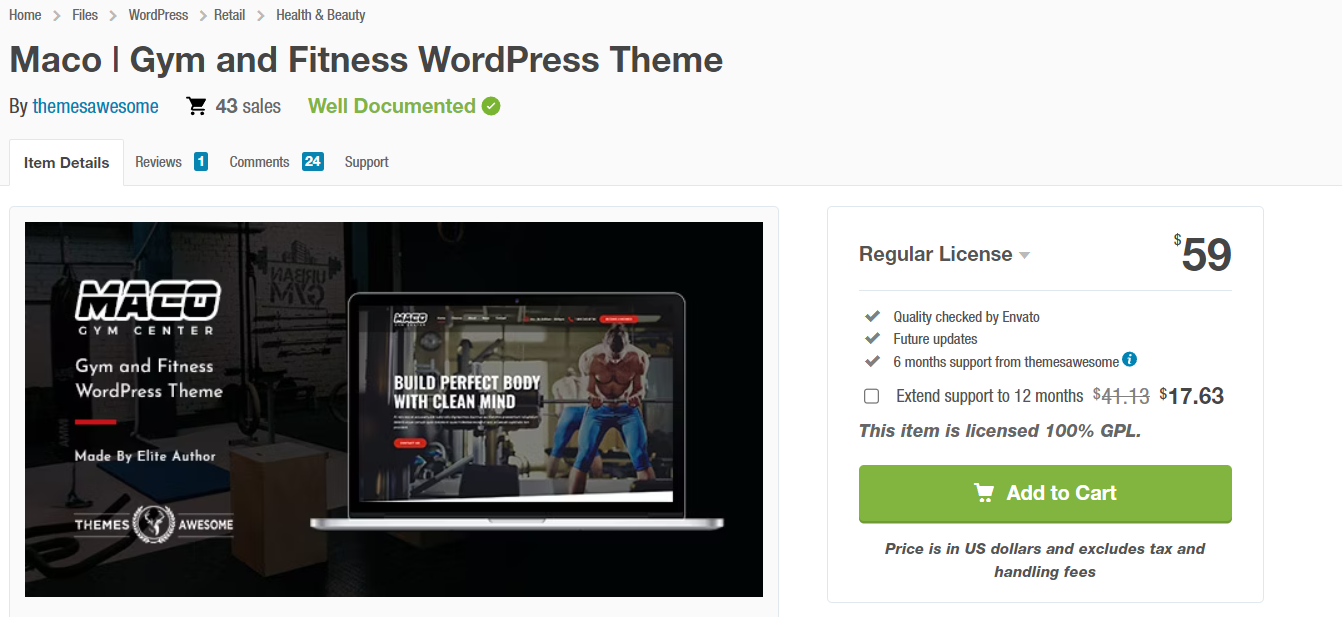Open the Support tab
1342x617 pixels.
(x=366, y=162)
